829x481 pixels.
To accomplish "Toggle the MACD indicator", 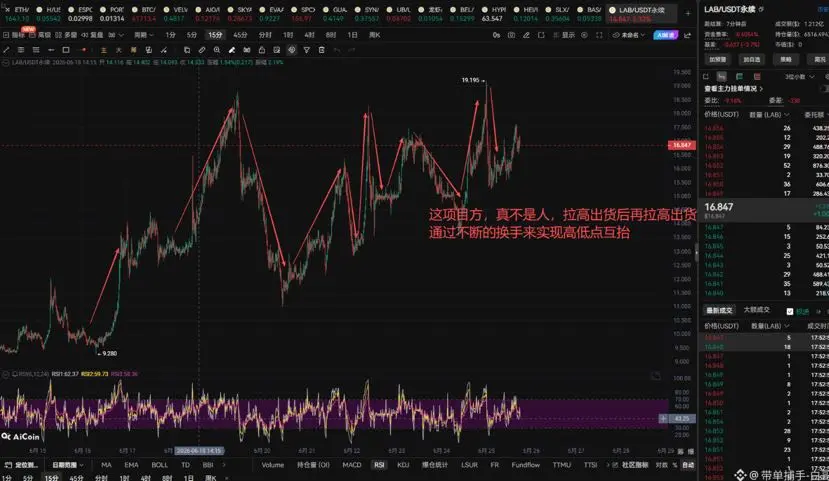I will point(352,465).
